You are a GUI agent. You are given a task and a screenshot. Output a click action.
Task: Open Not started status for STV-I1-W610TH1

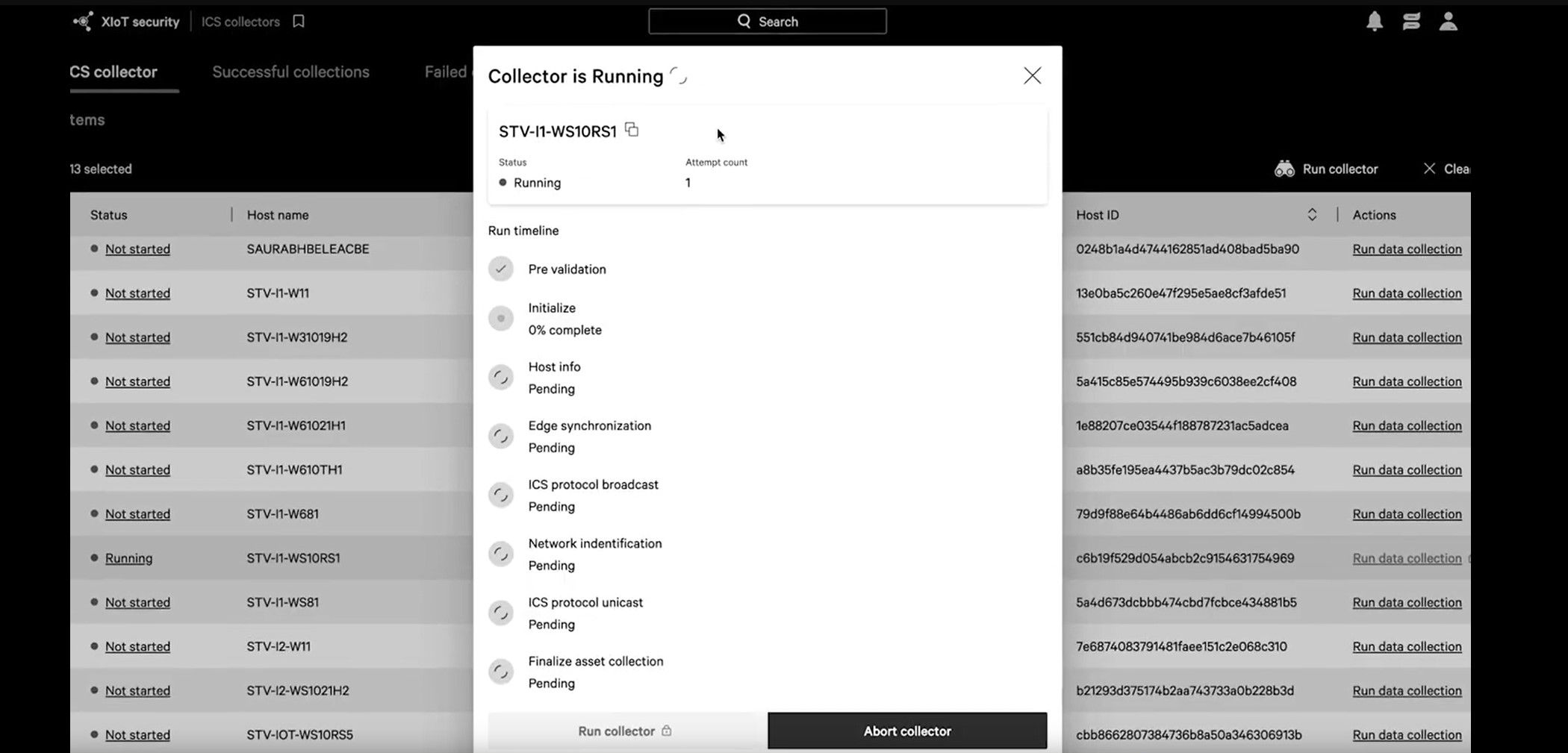[x=137, y=469]
